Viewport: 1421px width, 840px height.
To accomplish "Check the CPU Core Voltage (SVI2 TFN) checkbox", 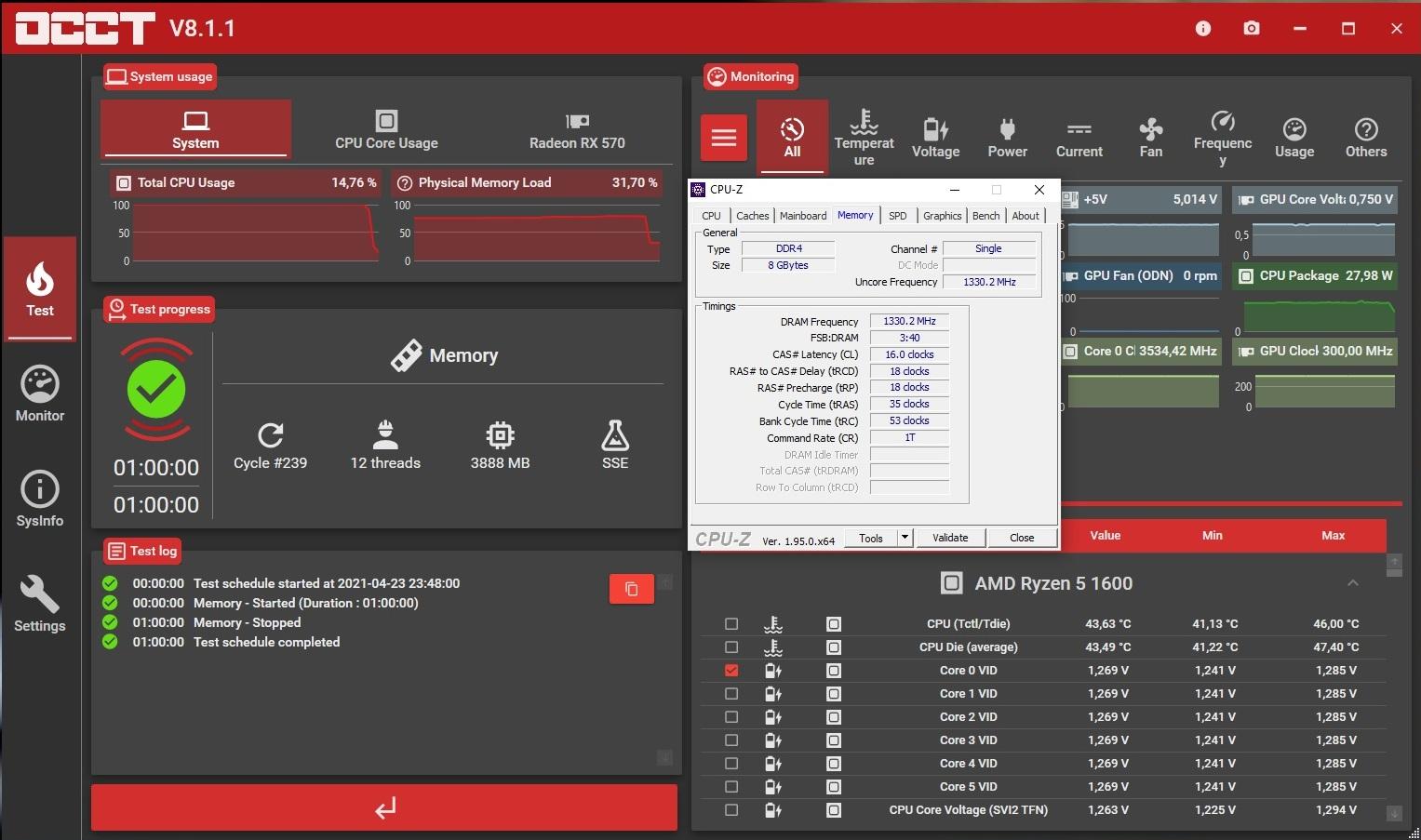I will [x=731, y=810].
